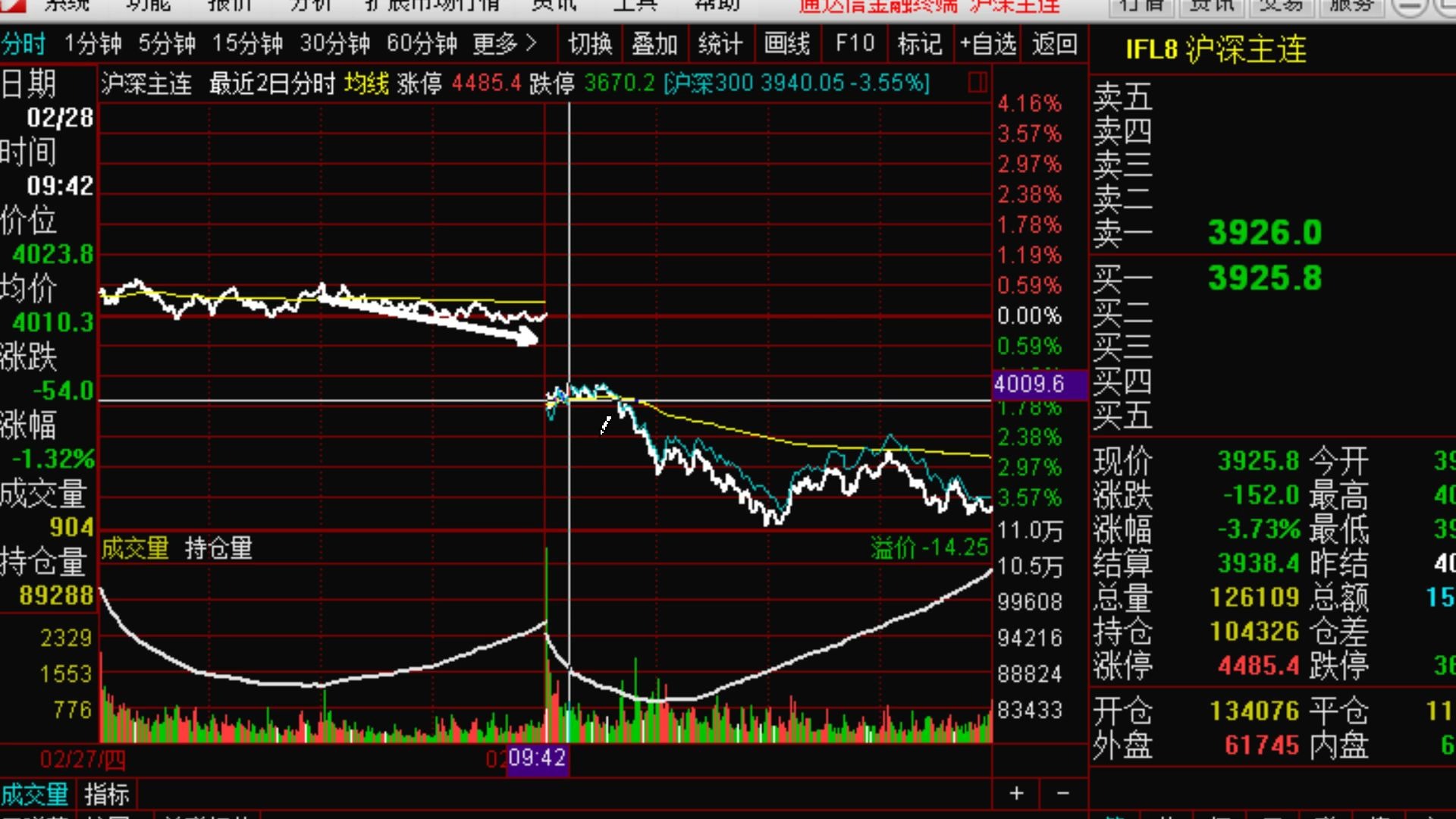Click the 总量 value 126109
Image resolution: width=1456 pixels, height=819 pixels.
[x=1255, y=597]
